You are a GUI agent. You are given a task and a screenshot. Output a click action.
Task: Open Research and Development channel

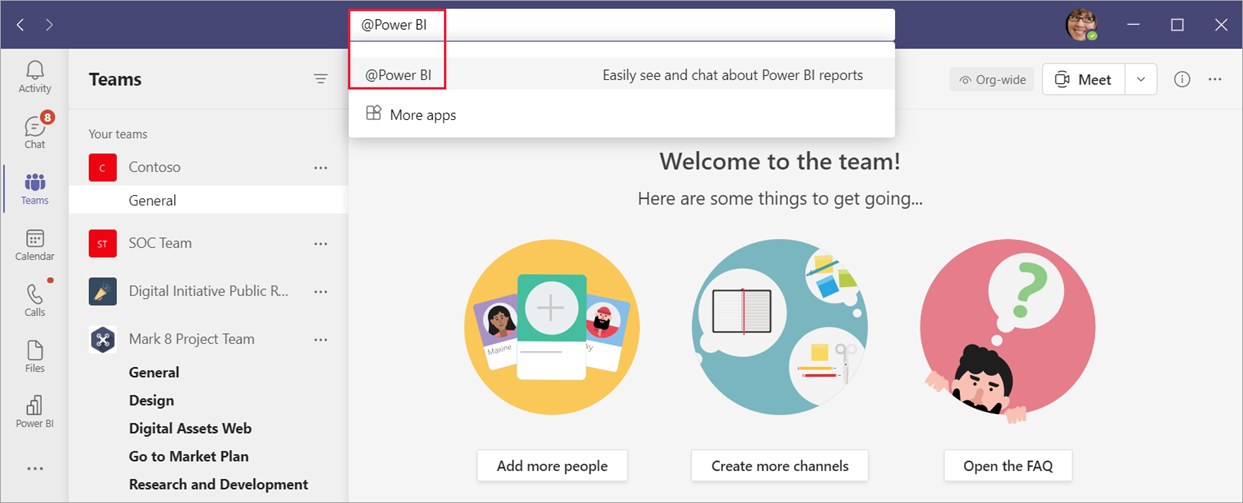coord(218,484)
